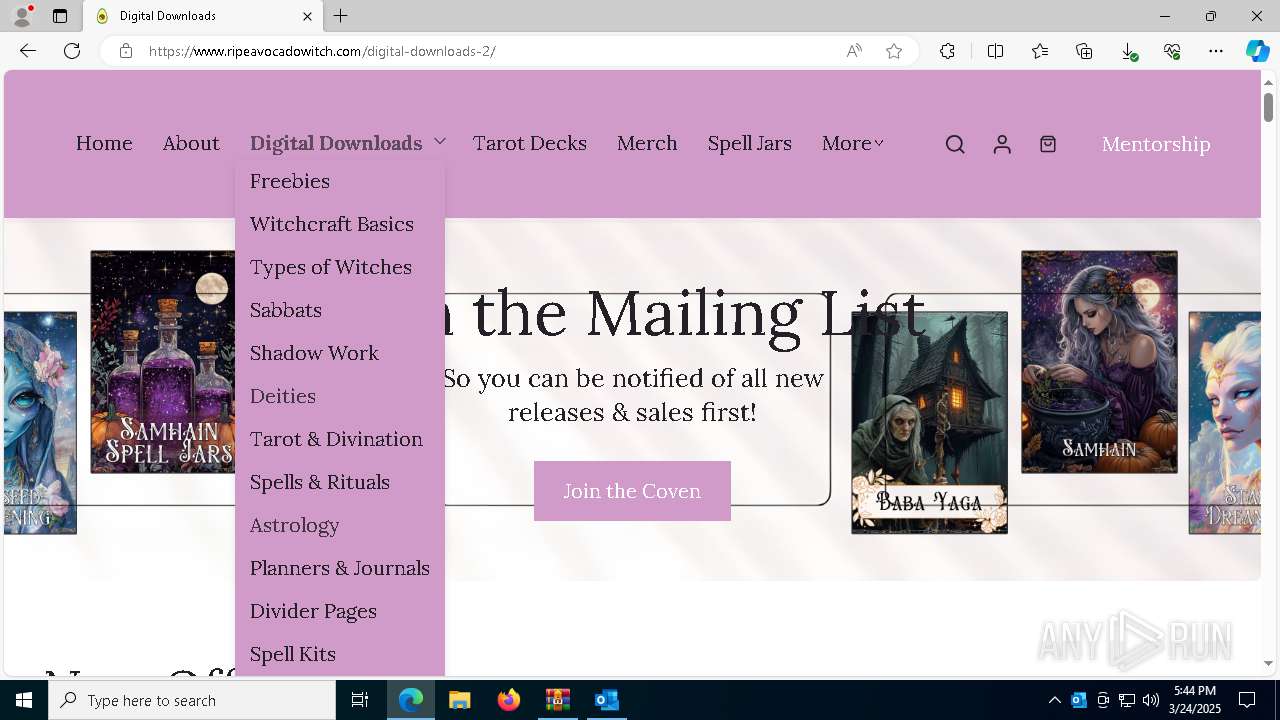Open the shopping bag cart icon

(1048, 144)
